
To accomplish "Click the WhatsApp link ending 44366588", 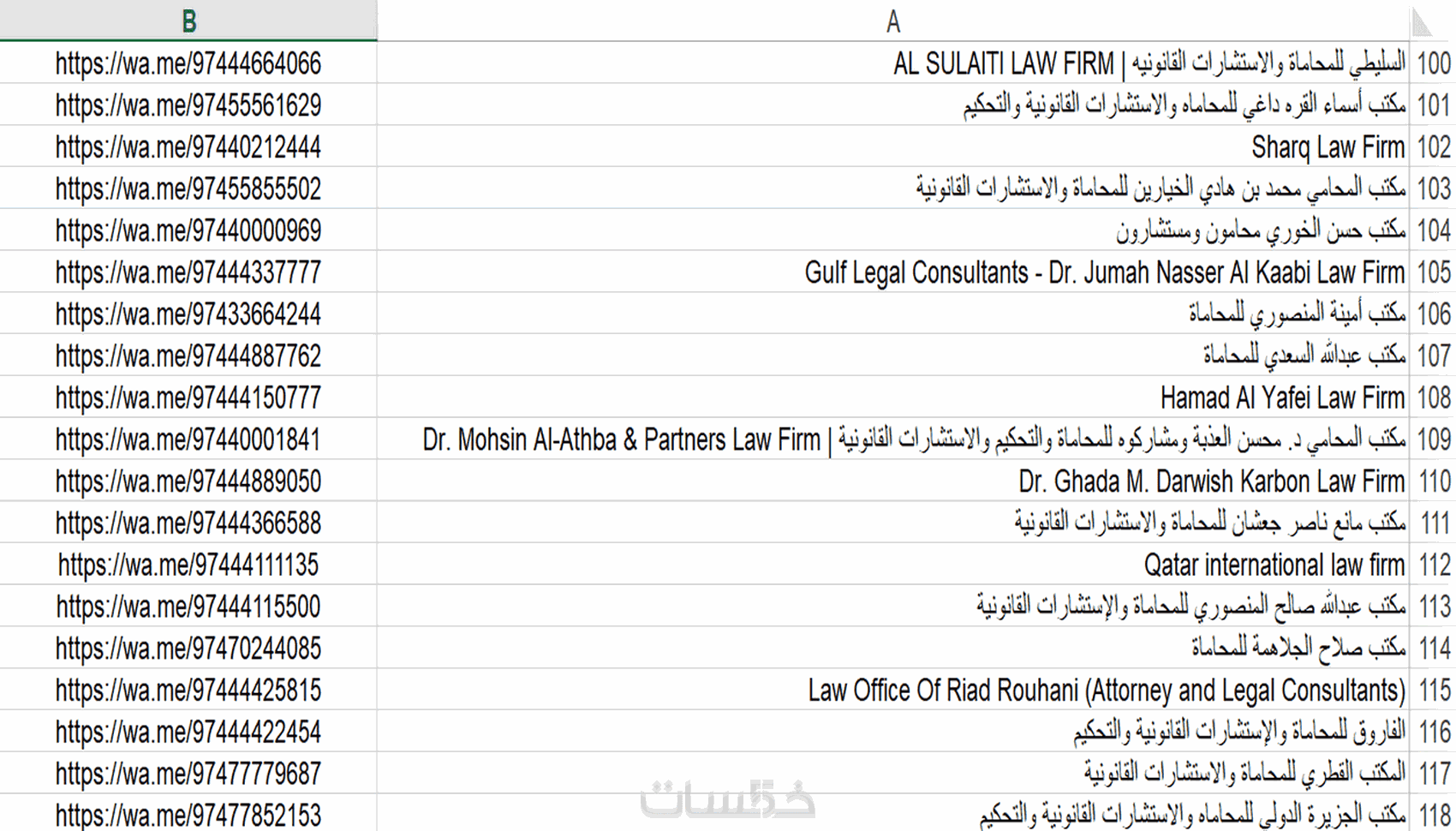I will coord(188,523).
